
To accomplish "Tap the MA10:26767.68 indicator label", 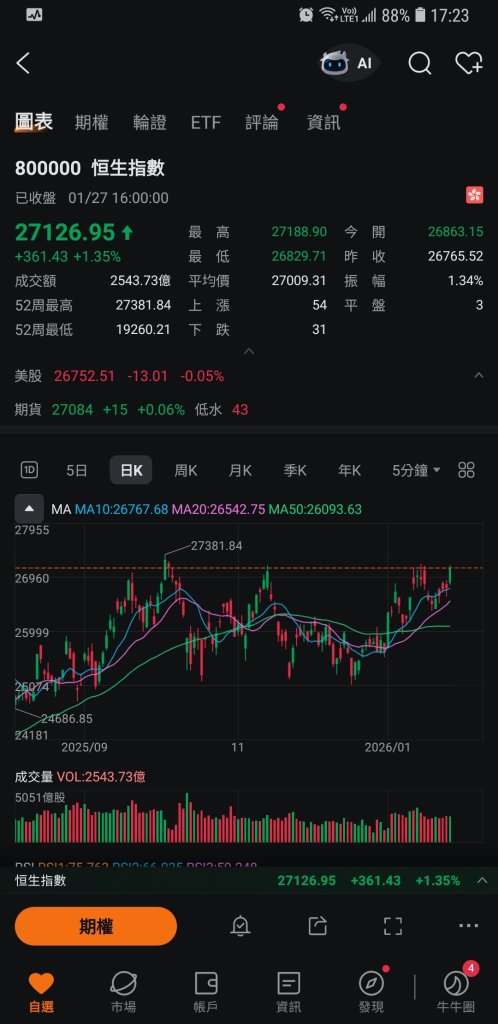I will tap(121, 509).
